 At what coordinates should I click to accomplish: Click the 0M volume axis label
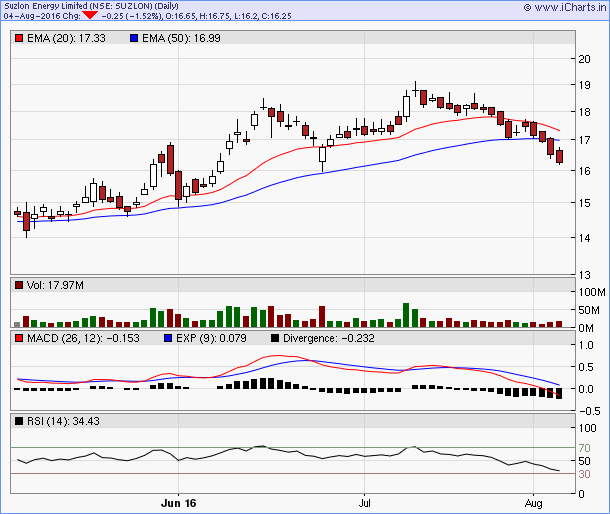(x=586, y=328)
